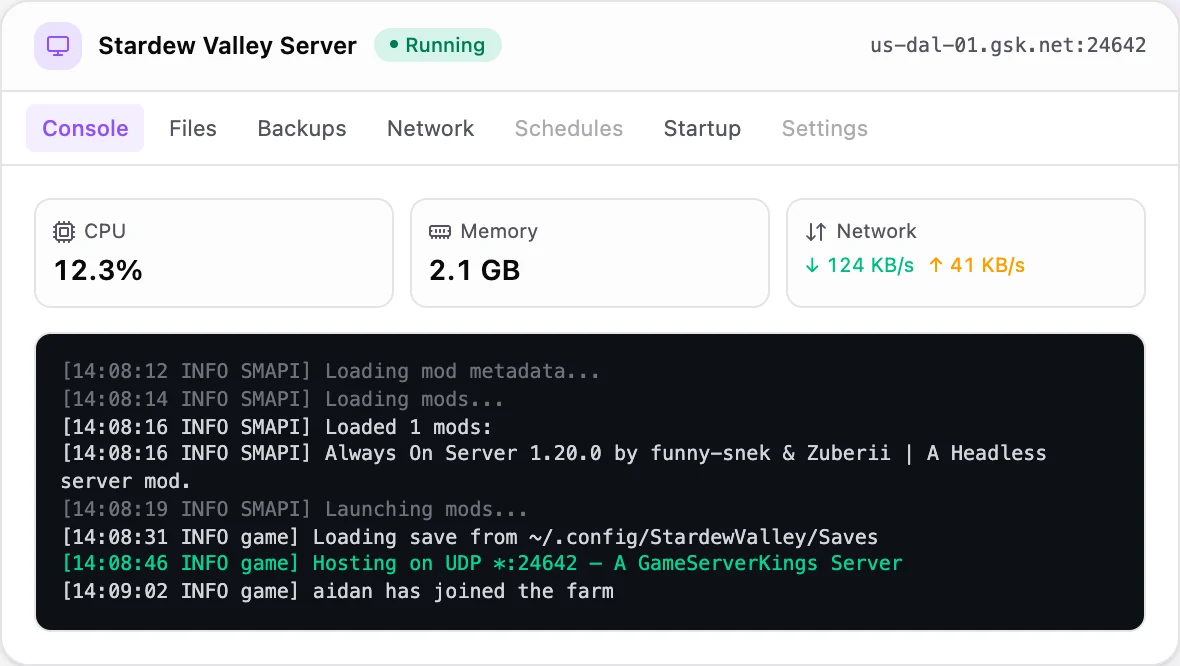Open the Console tab
The image size is (1180, 666).
coord(85,128)
